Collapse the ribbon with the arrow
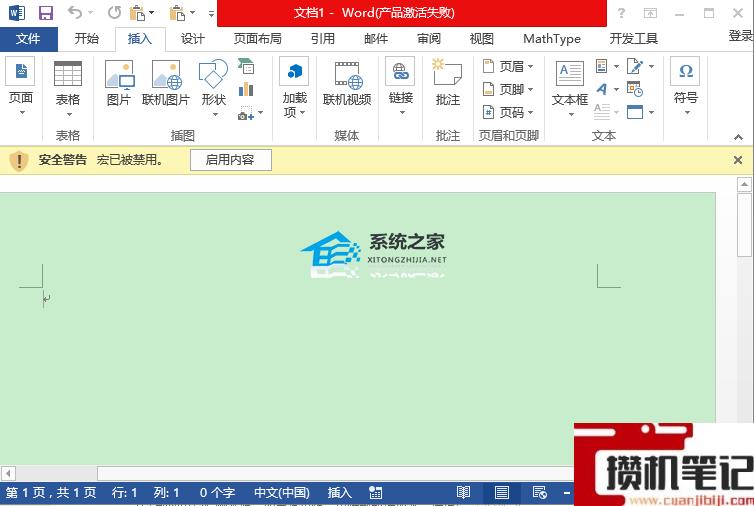 (738, 138)
